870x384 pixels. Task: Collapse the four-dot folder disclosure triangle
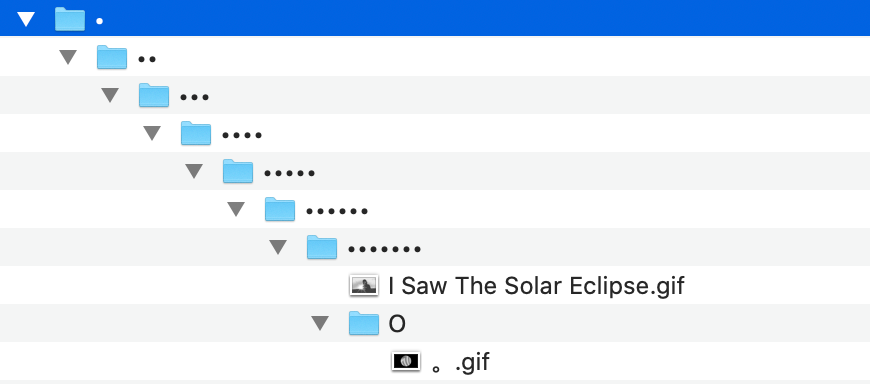pyautogui.click(x=151, y=133)
